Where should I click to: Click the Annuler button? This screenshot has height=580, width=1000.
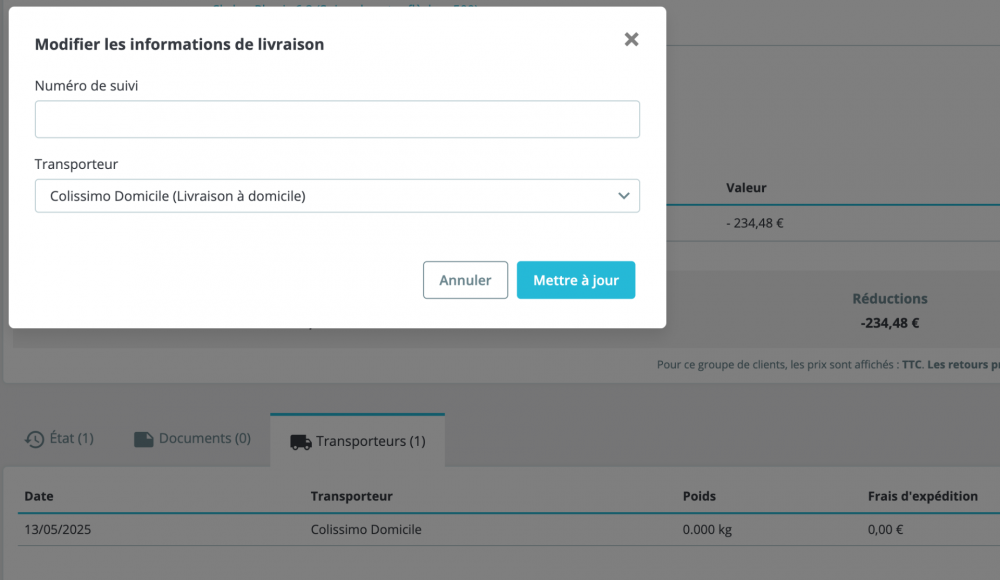click(466, 280)
